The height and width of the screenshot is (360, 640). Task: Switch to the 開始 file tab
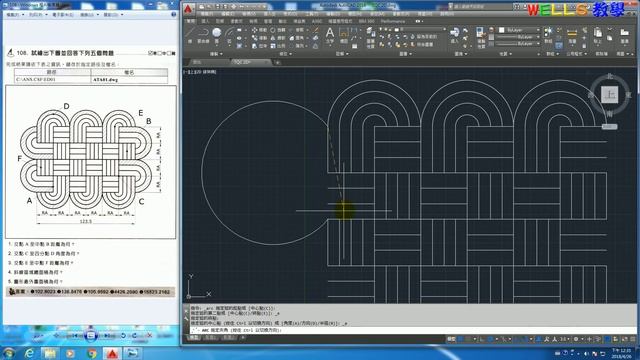(x=197, y=62)
